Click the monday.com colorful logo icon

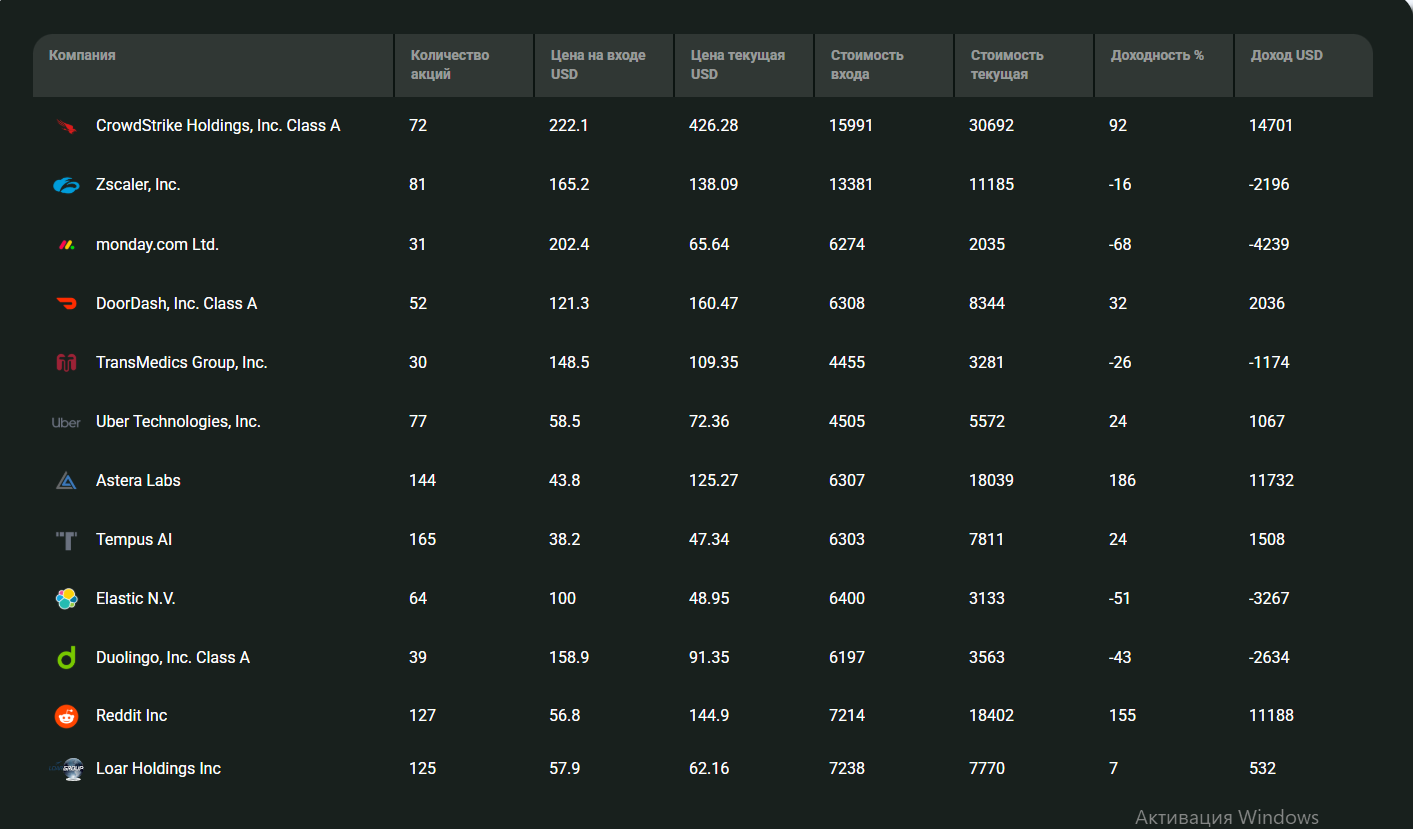(66, 245)
